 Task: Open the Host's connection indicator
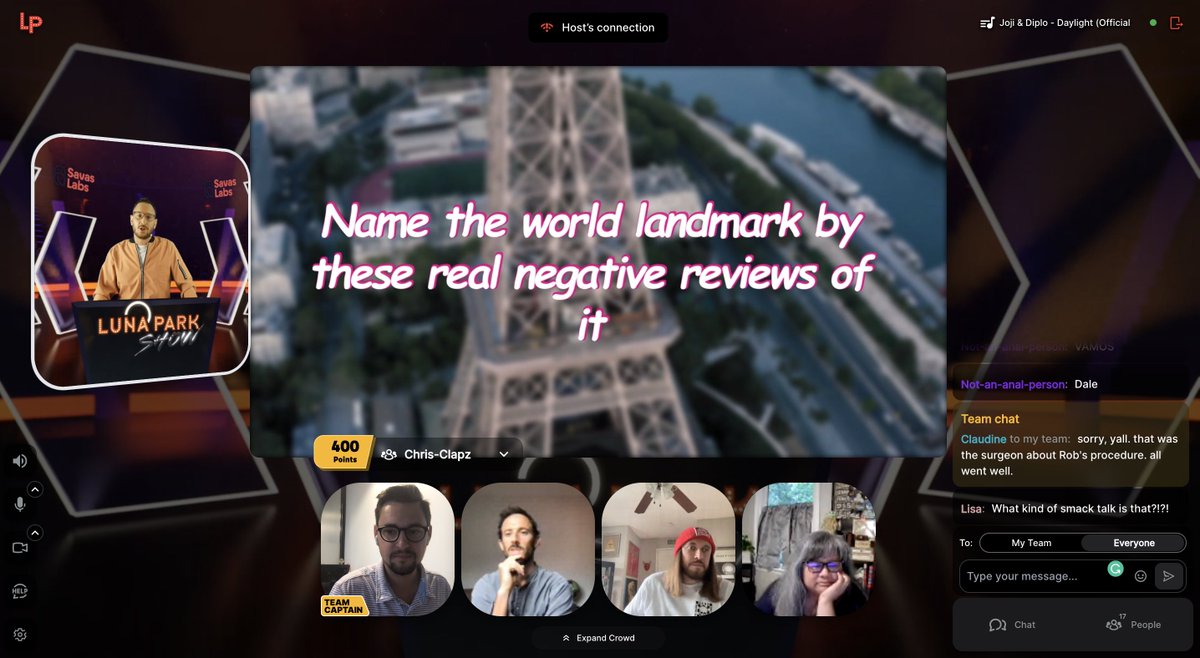(598, 27)
